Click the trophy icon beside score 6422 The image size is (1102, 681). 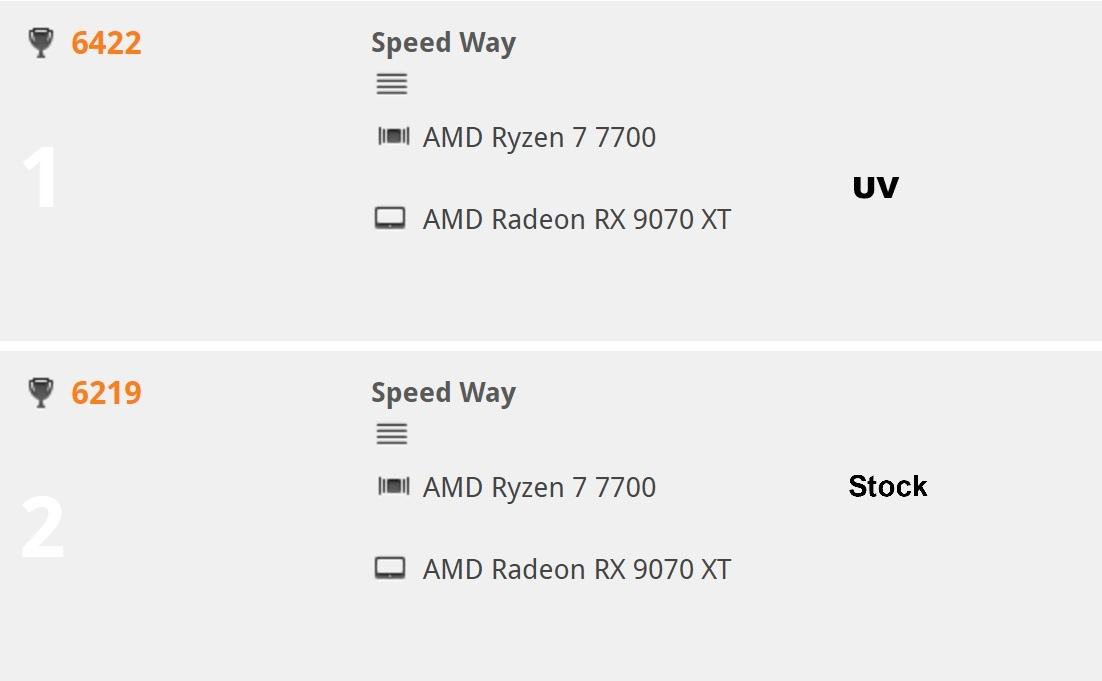(41, 43)
